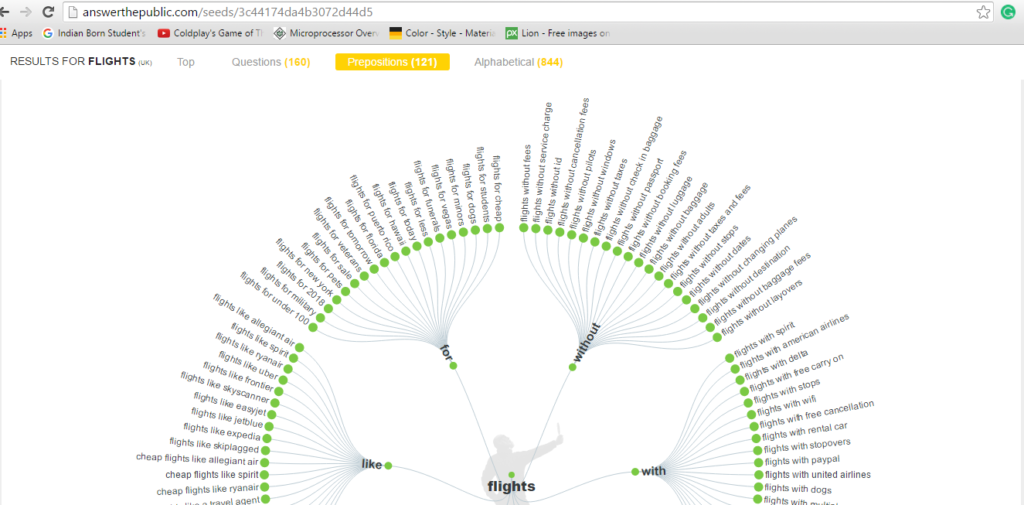Bookmark this page with the star icon
The width and height of the screenshot is (1024, 505).
coord(982,12)
